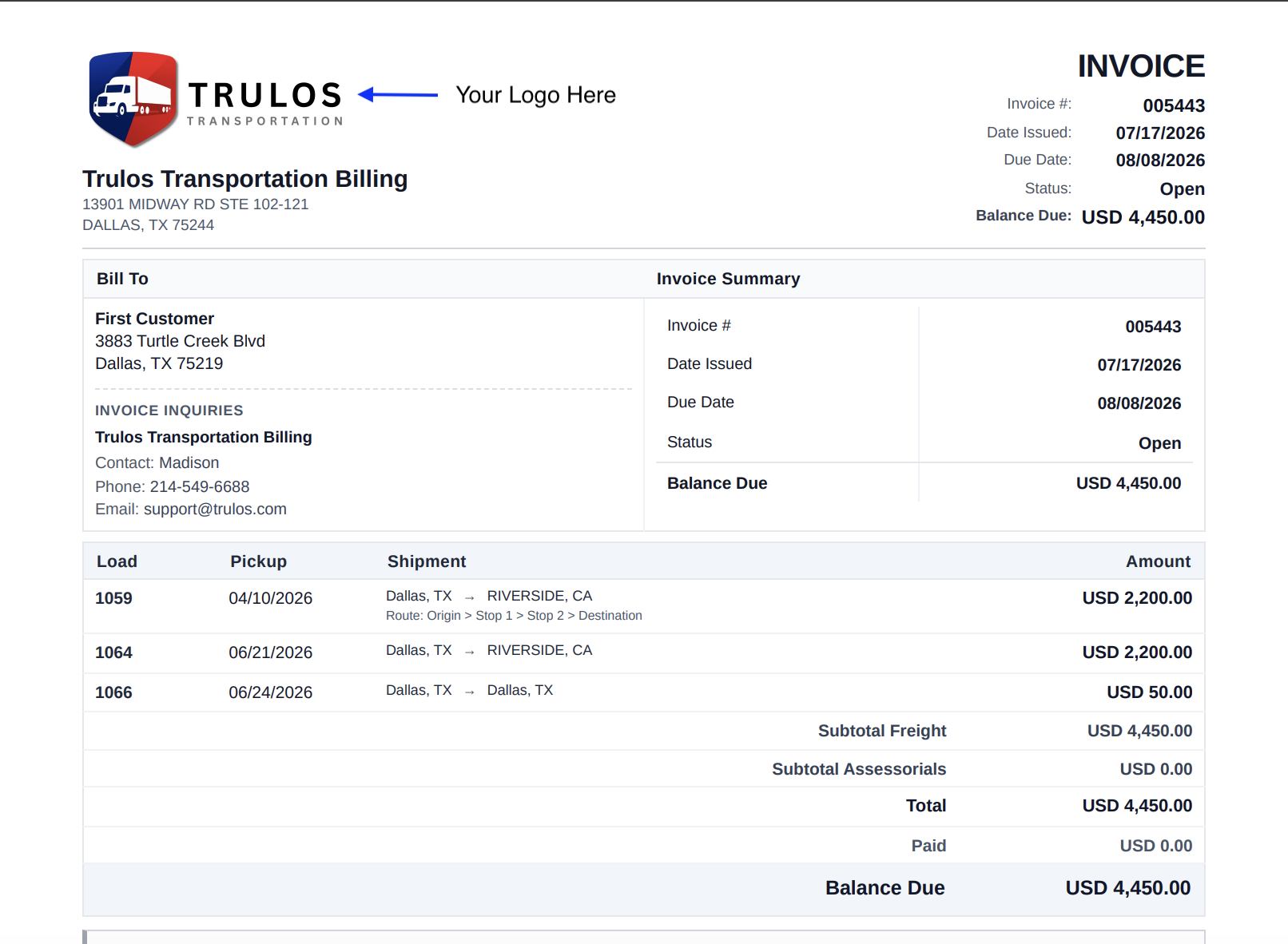Click the 'DALLAS, TX 75244' address line
The width and height of the screenshot is (1288, 944).
[x=149, y=225]
